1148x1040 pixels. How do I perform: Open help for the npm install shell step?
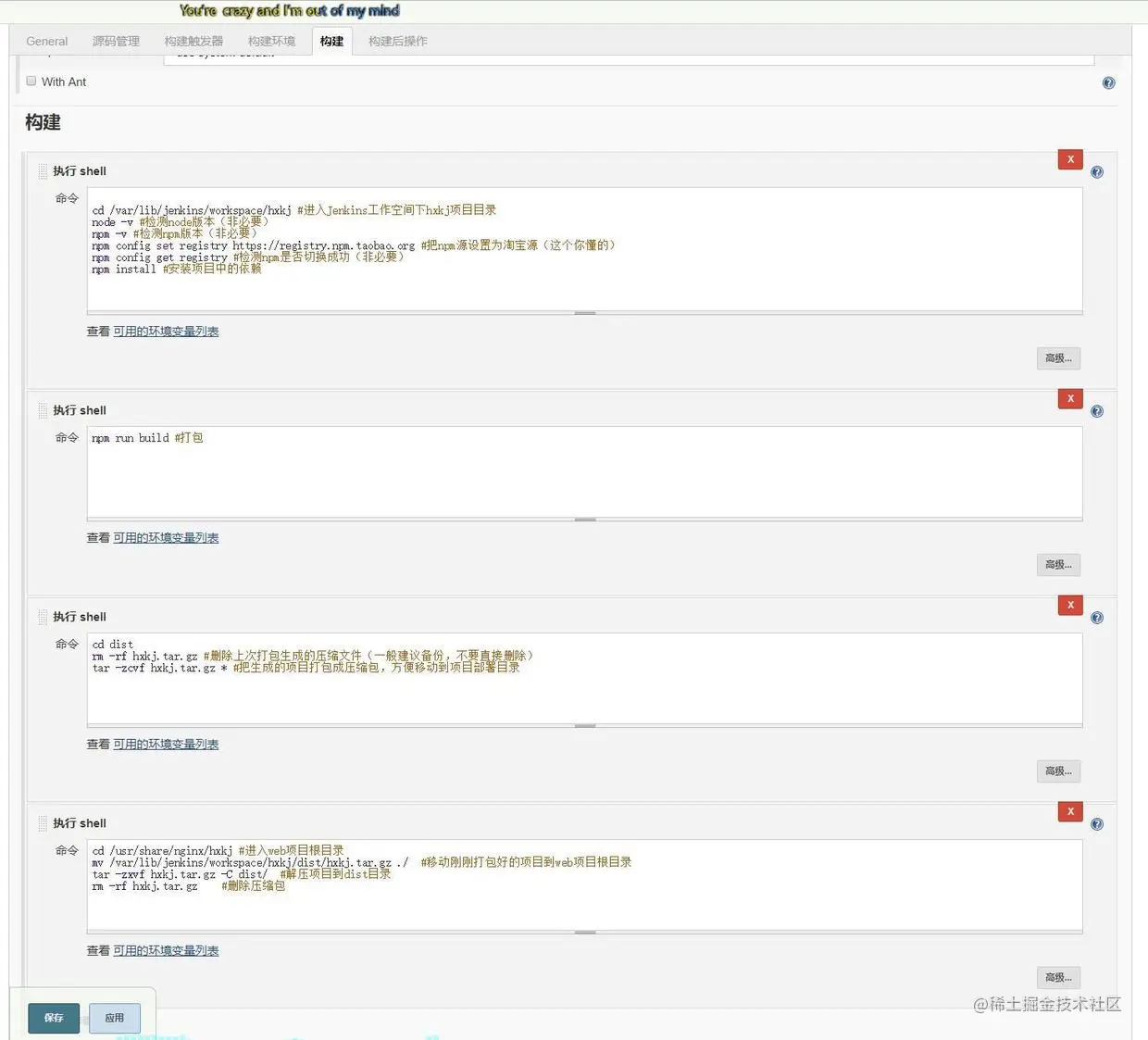[x=1097, y=172]
